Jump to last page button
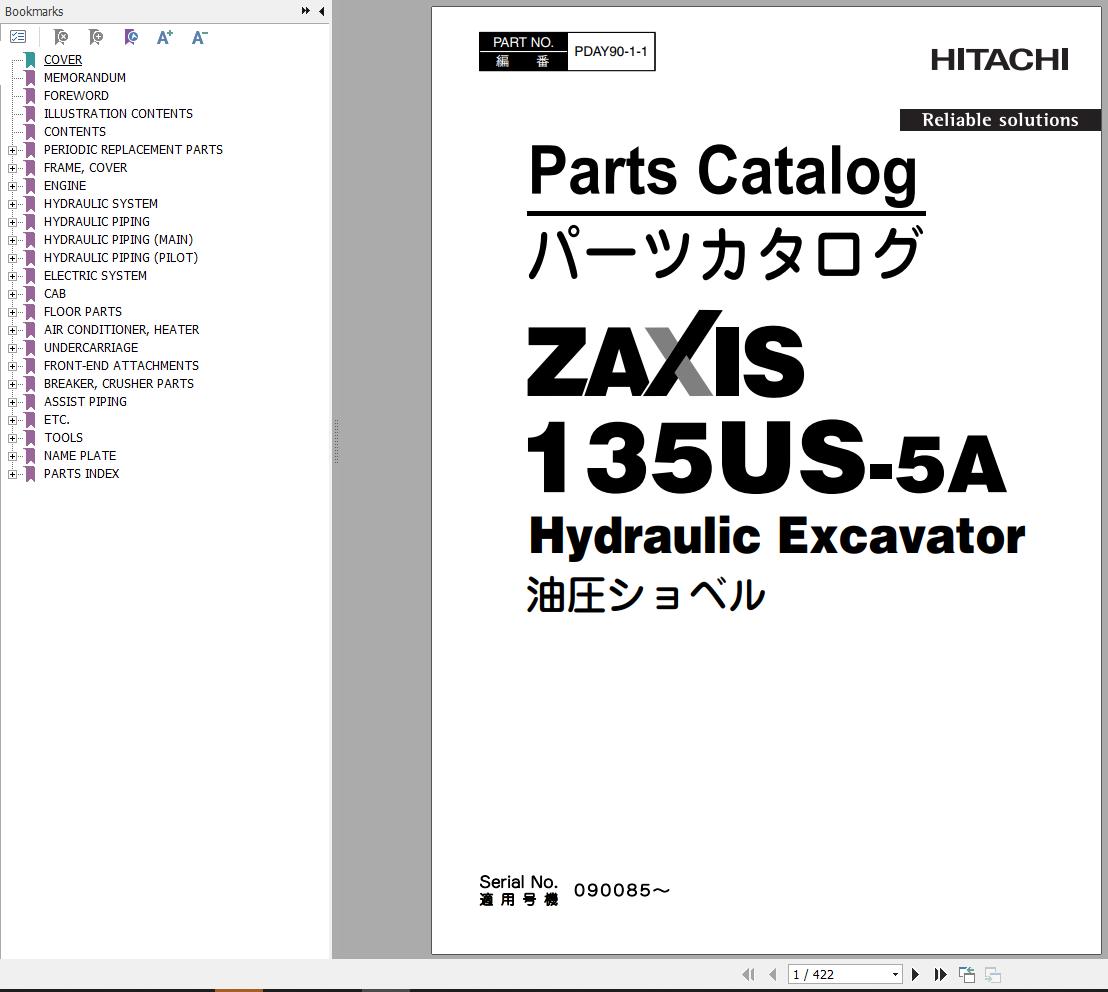The image size is (1108, 992). click(x=941, y=974)
